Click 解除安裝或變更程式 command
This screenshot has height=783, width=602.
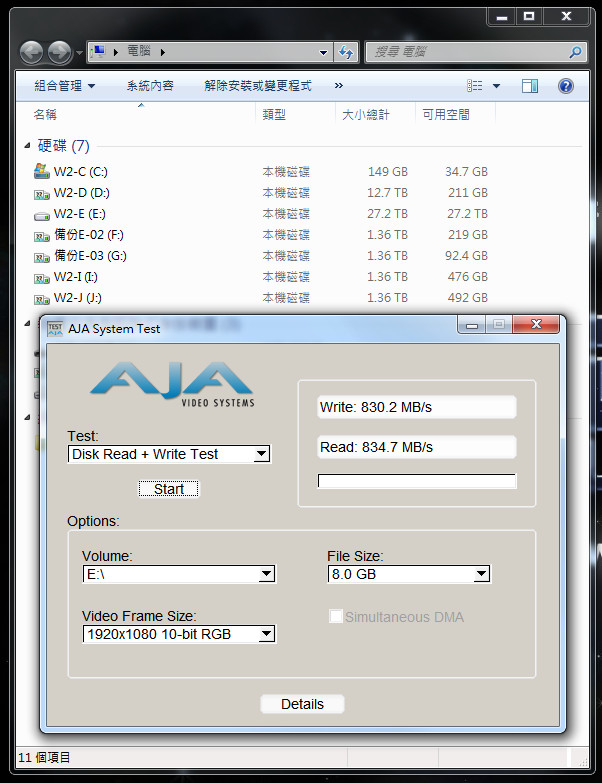coord(258,86)
